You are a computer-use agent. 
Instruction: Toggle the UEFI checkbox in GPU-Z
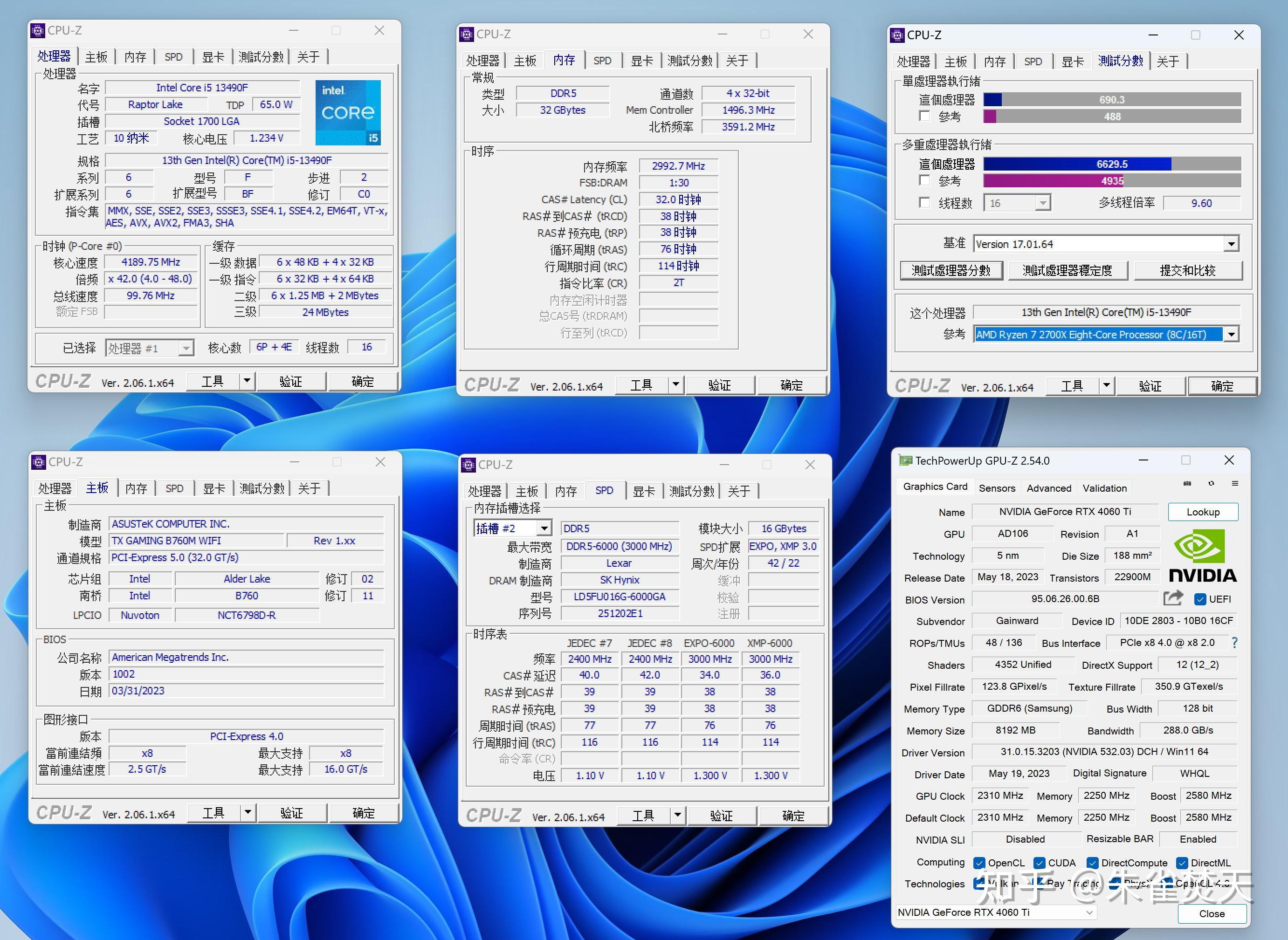coord(1200,599)
